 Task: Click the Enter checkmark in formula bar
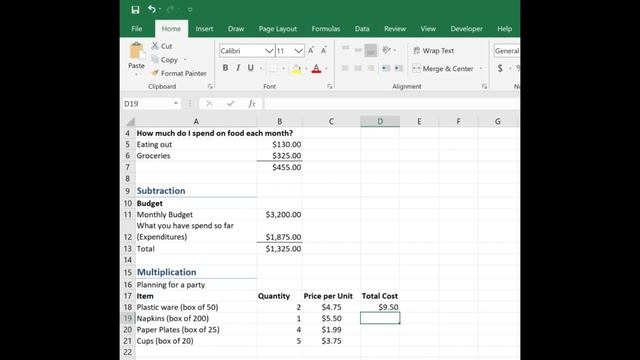point(231,104)
